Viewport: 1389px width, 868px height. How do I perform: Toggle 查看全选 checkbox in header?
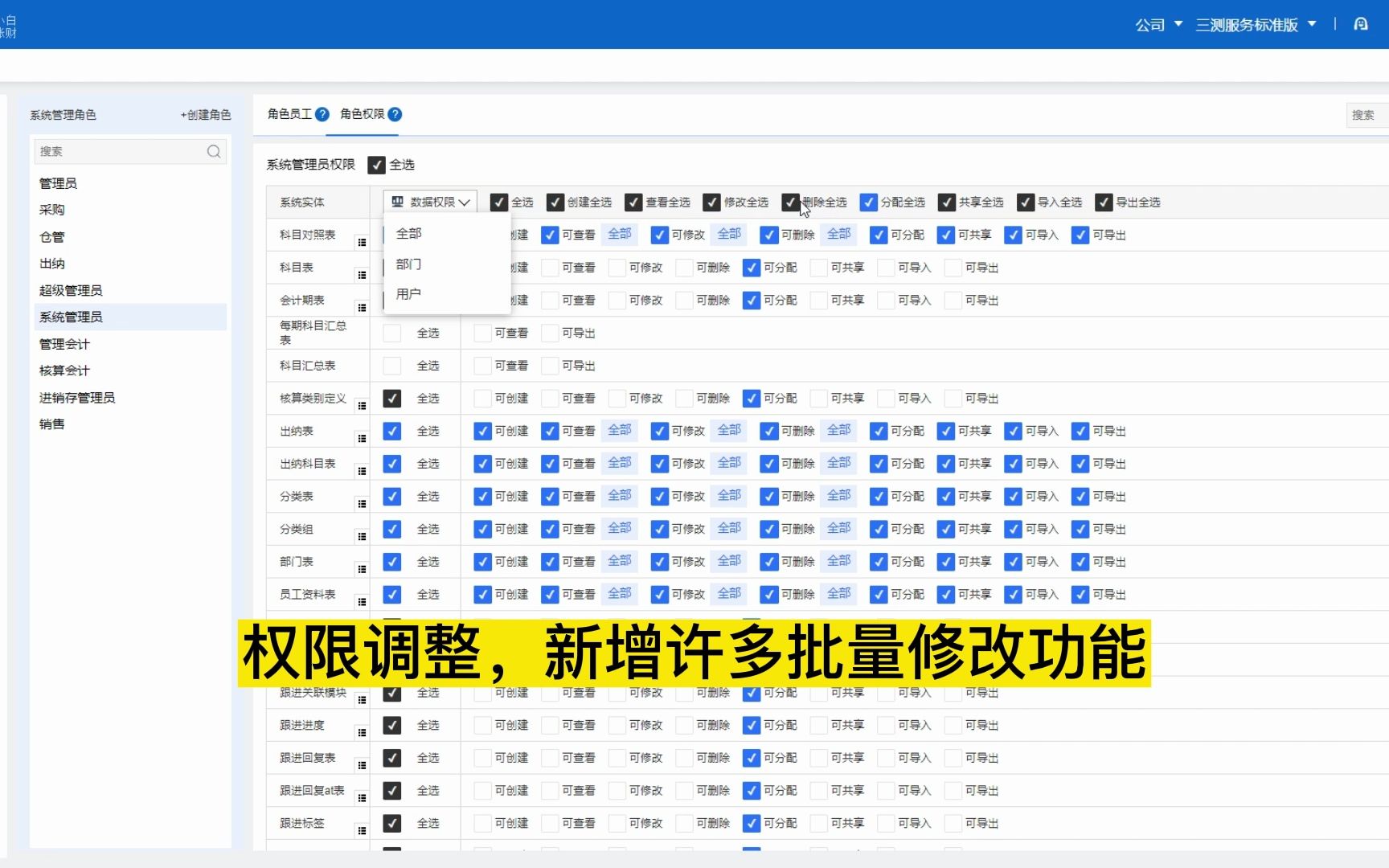[x=633, y=202]
